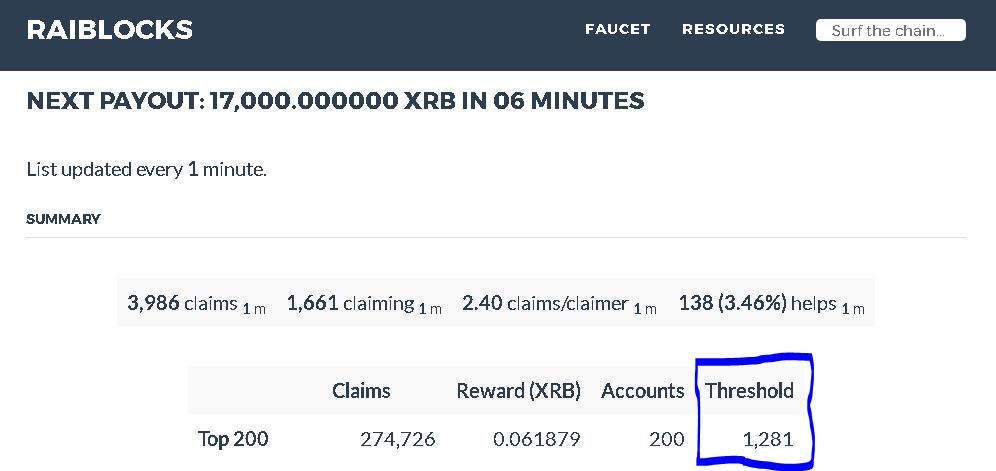
Task: Click the NEXT PAYOUT heading
Action: coord(335,101)
